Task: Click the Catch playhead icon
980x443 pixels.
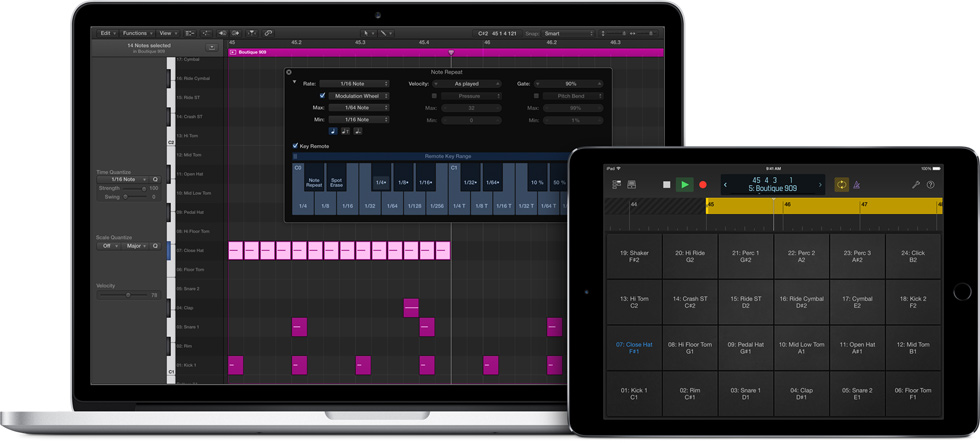Action: (x=252, y=33)
